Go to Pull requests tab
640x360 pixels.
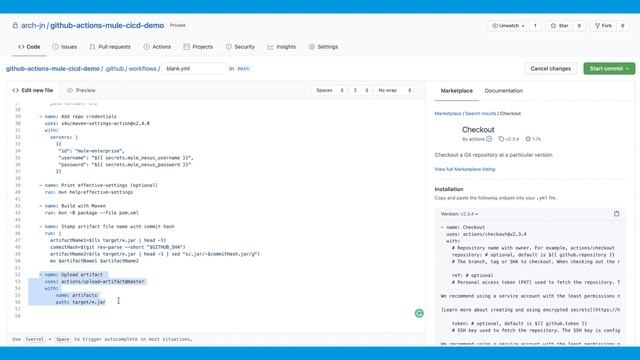[x=110, y=47]
